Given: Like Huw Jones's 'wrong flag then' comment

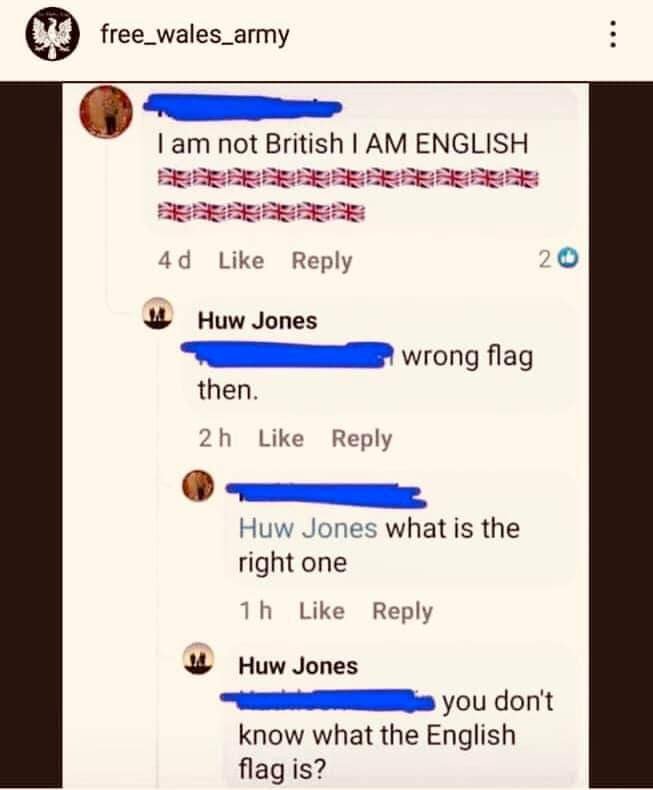Looking at the screenshot, I should coord(281,438).
